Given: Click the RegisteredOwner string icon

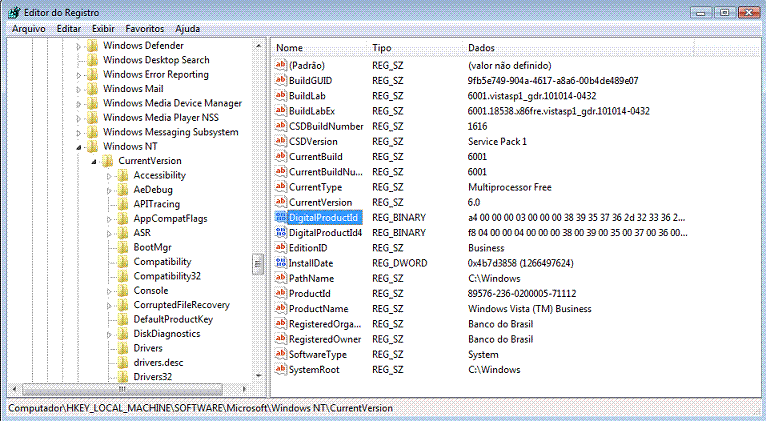Looking at the screenshot, I should click(x=280, y=338).
